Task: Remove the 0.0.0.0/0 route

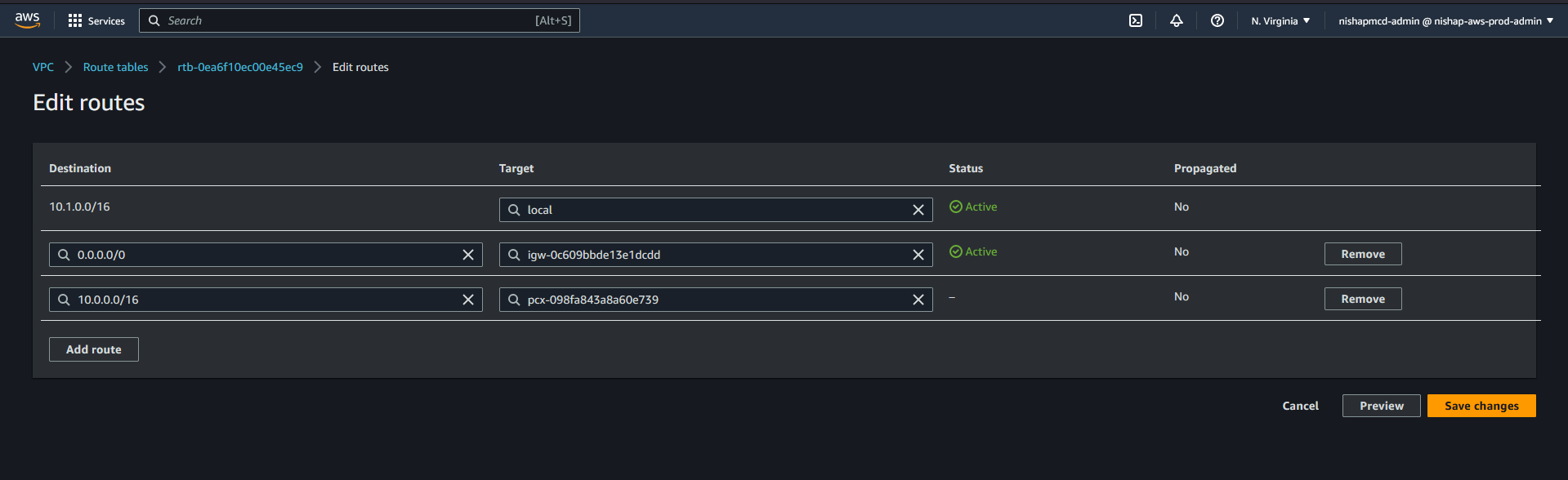Action: coord(1362,254)
